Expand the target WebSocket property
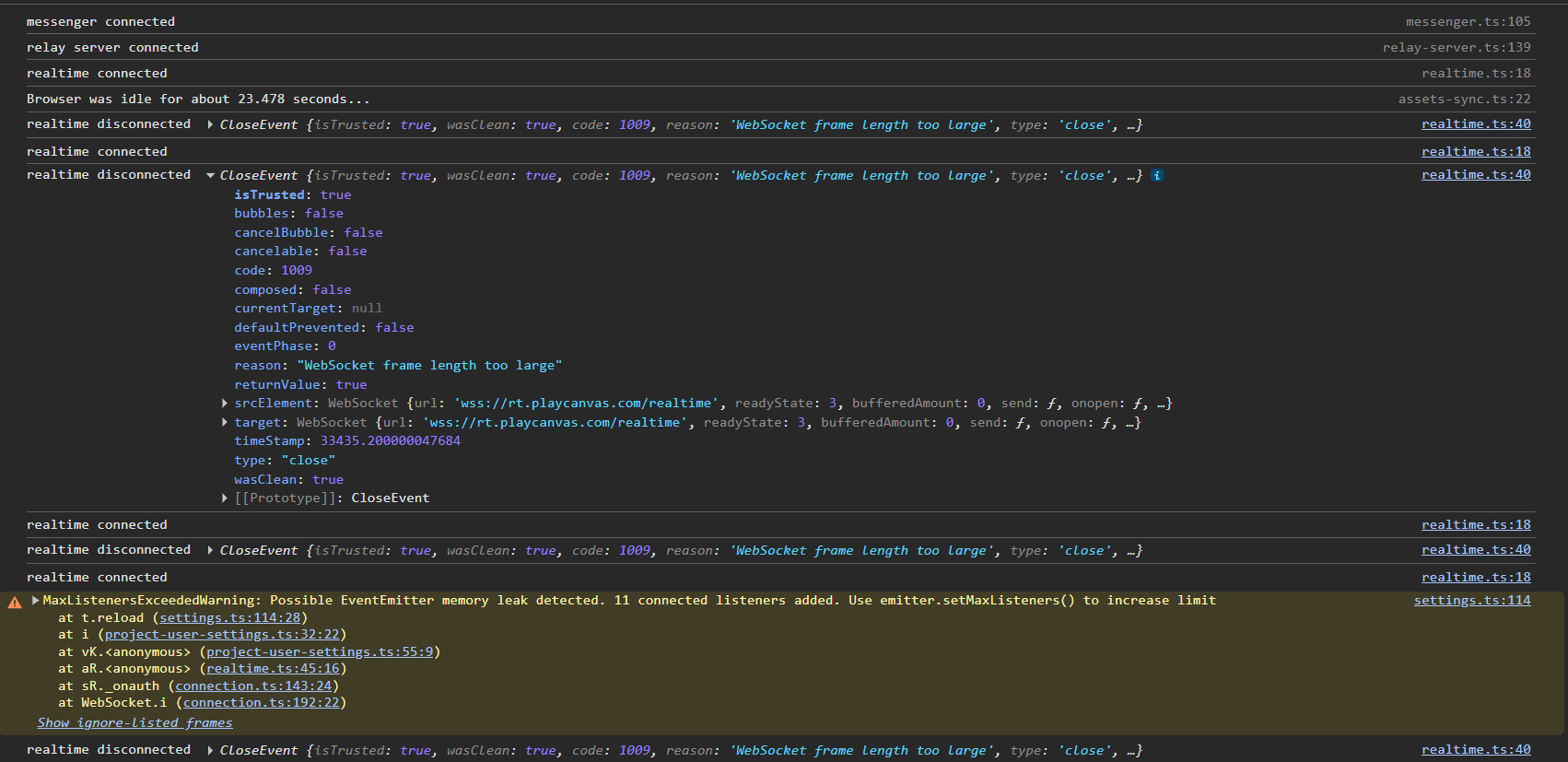Screen dimensions: 1568x762 [225, 422]
